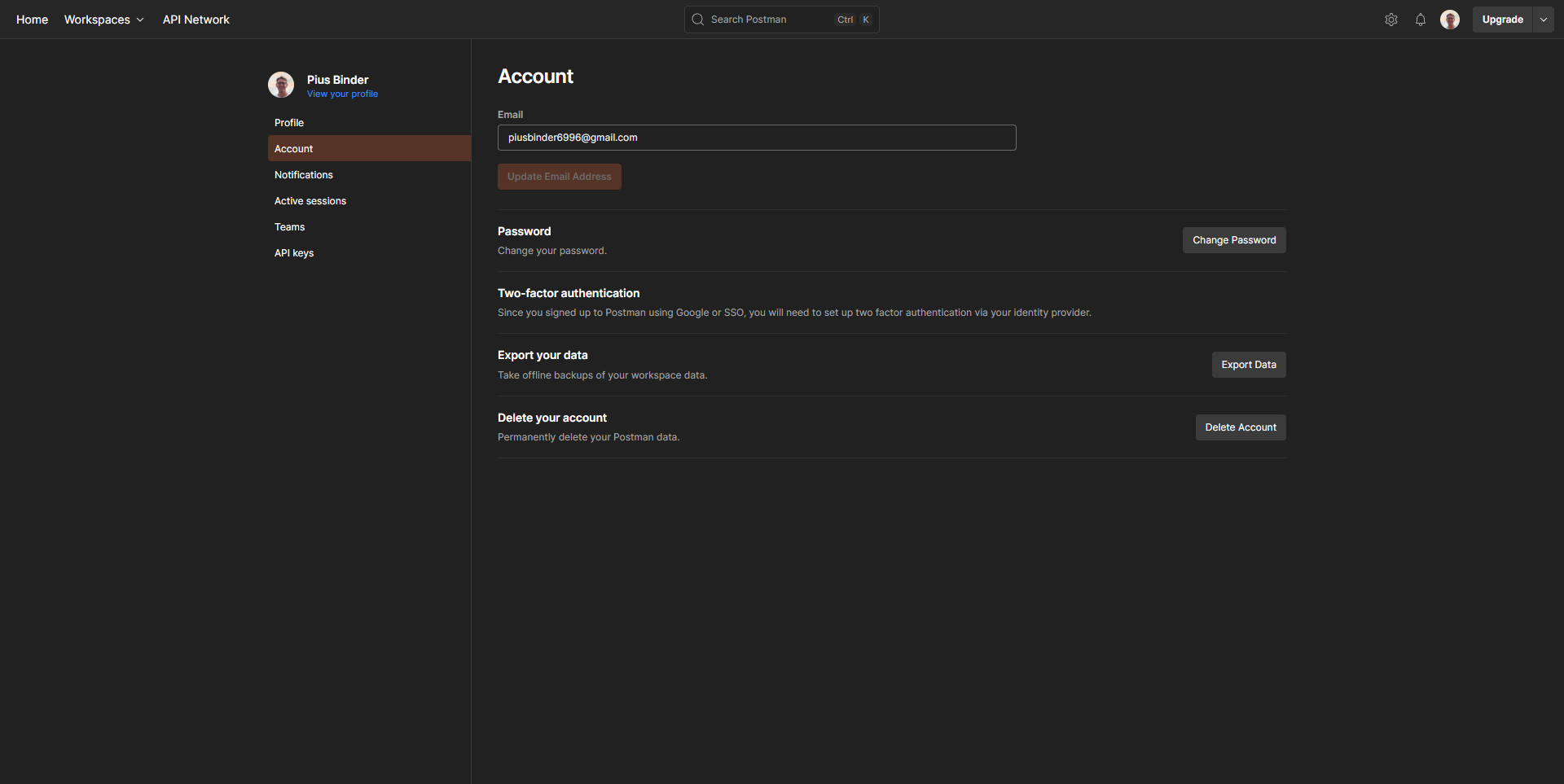This screenshot has height=784, width=1564.
Task: Click the search magnifier icon
Action: 698,20
